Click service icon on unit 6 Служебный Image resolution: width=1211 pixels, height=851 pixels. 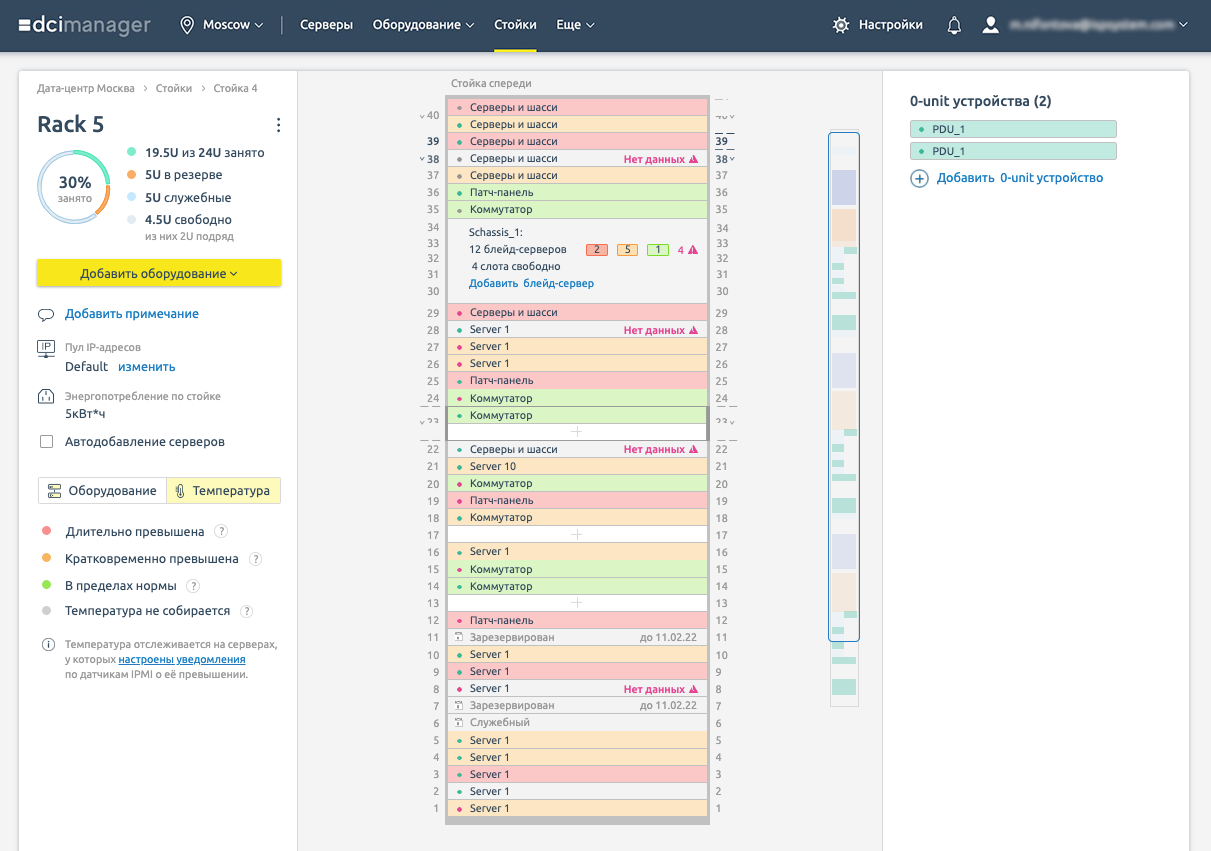click(459, 723)
